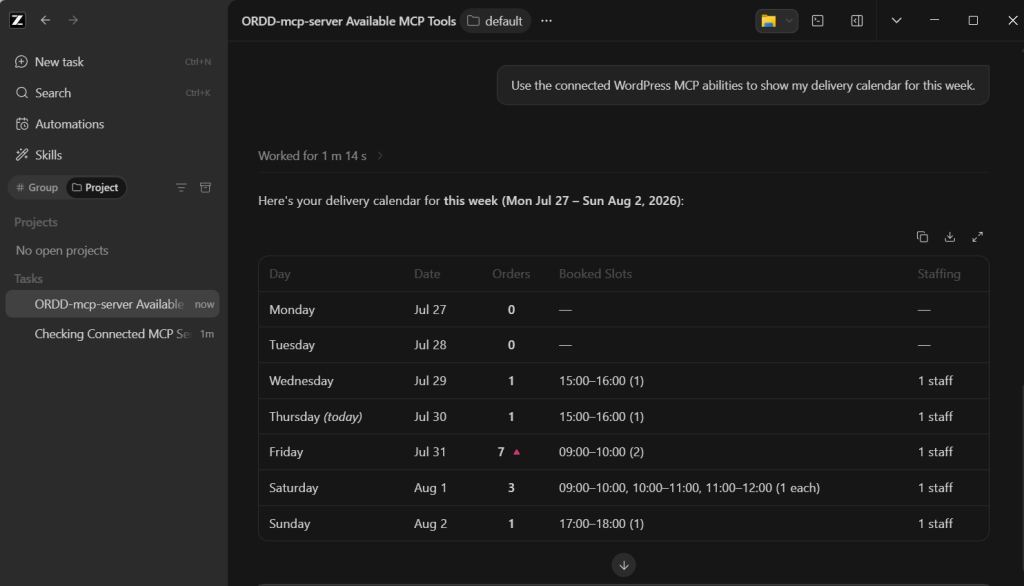Click the Monday row cell
Screen dimensions: 1024x586
pyautogui.click(x=292, y=310)
